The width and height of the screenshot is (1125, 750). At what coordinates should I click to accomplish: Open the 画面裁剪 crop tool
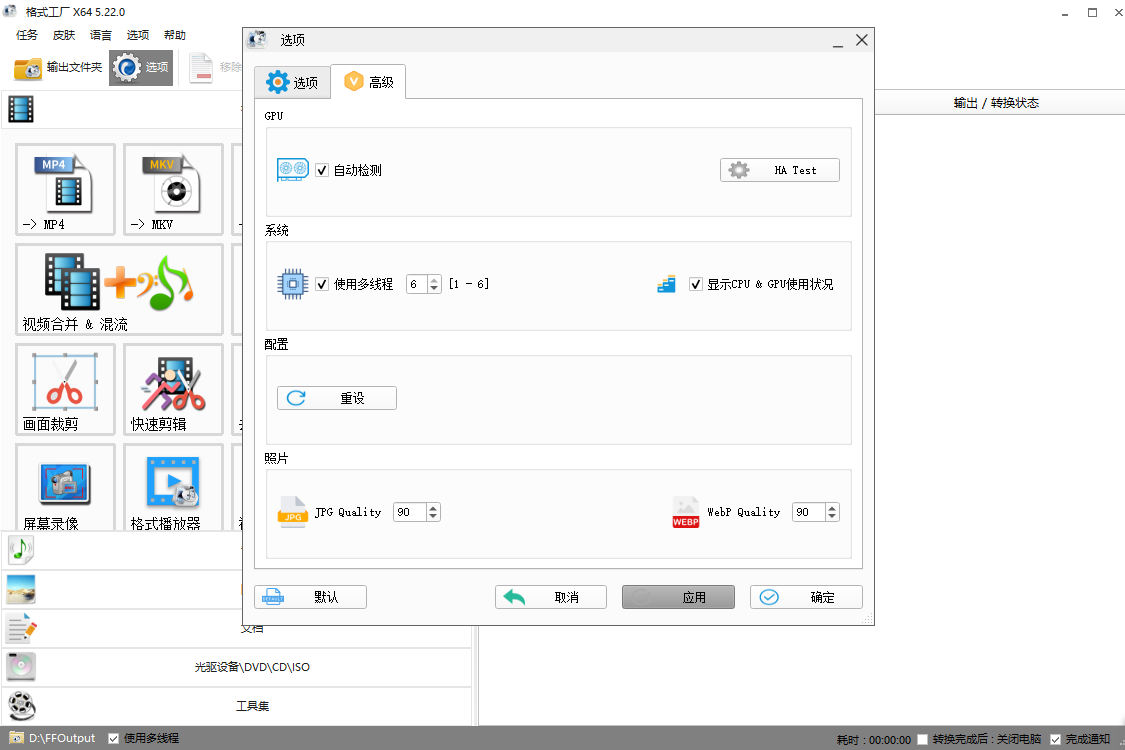click(x=64, y=390)
